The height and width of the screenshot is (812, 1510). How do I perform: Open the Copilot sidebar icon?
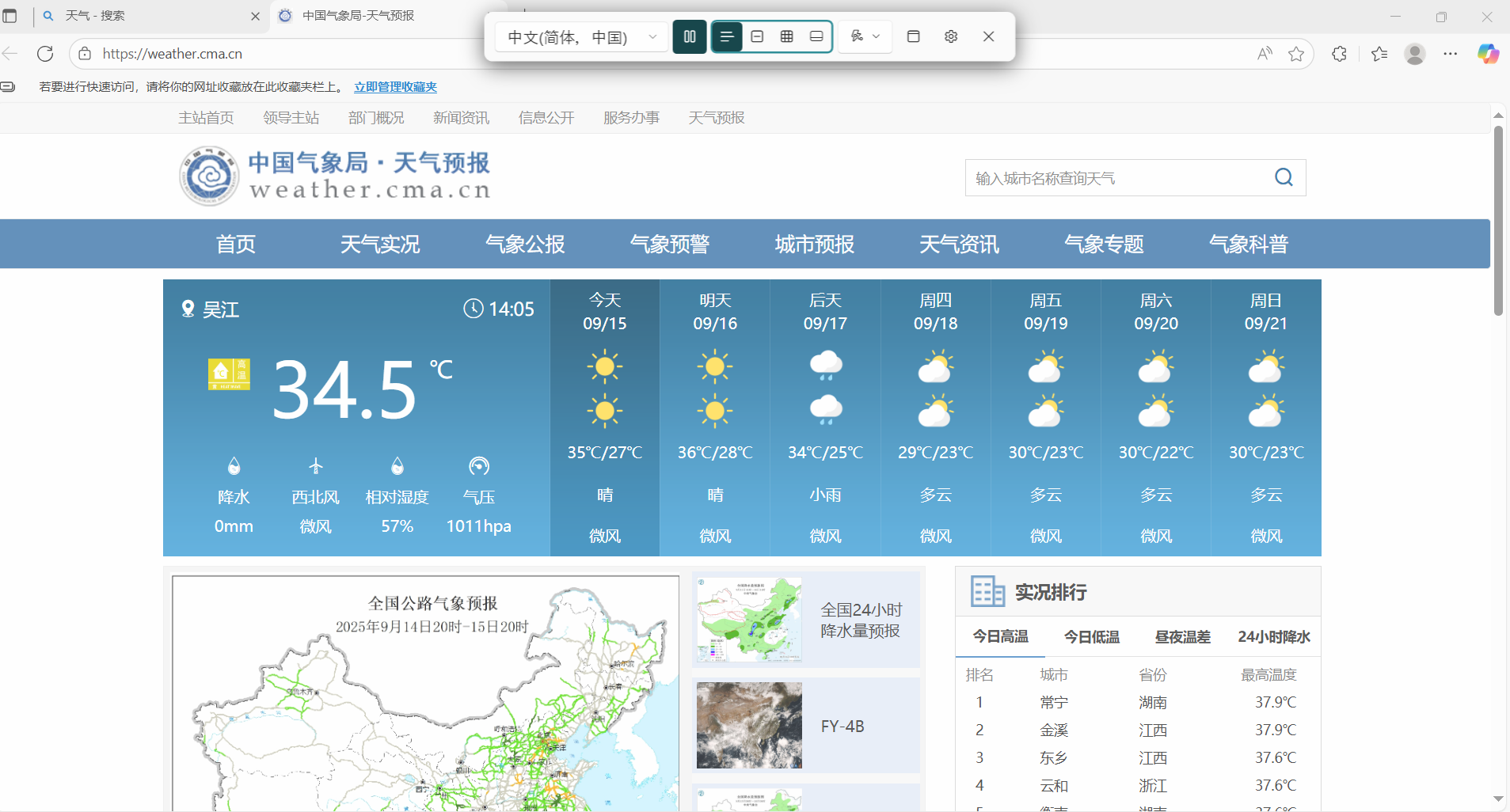(1488, 54)
